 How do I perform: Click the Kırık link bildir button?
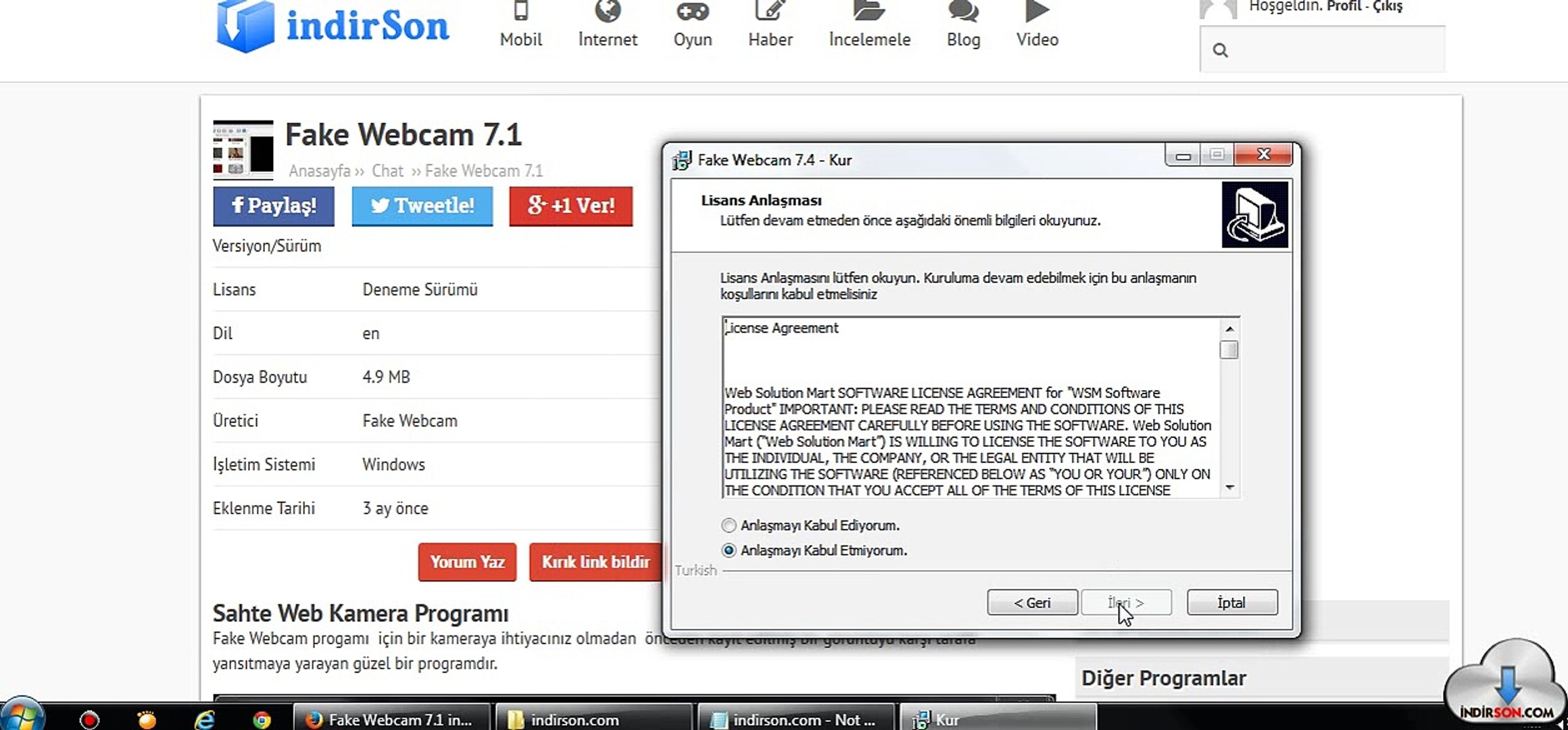coord(595,562)
